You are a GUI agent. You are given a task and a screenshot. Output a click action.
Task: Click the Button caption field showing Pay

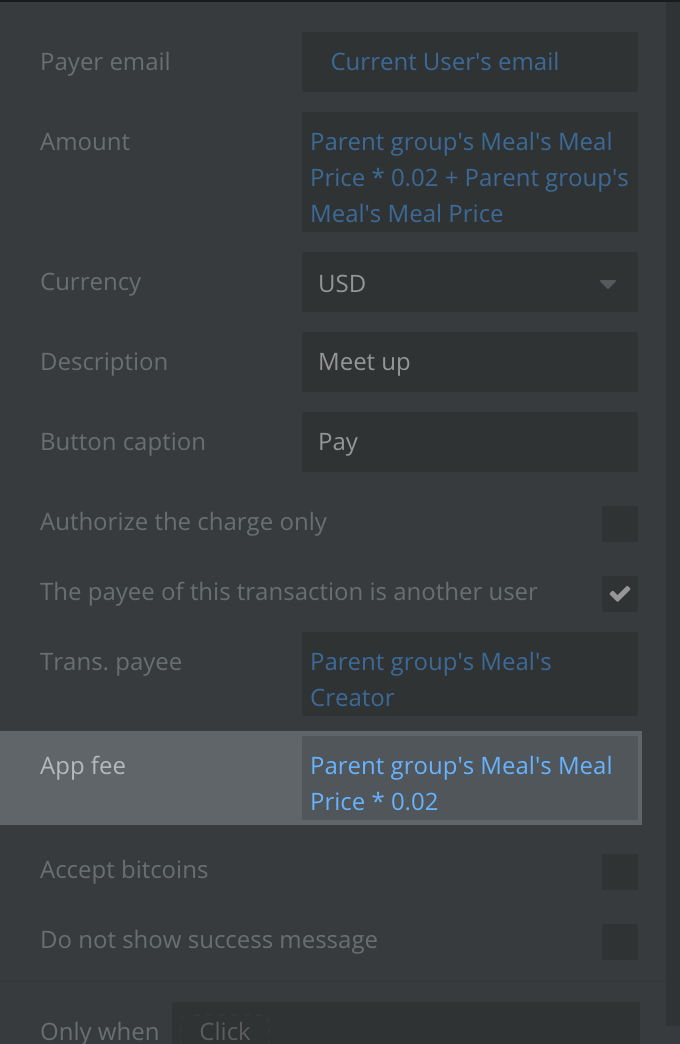pos(469,442)
